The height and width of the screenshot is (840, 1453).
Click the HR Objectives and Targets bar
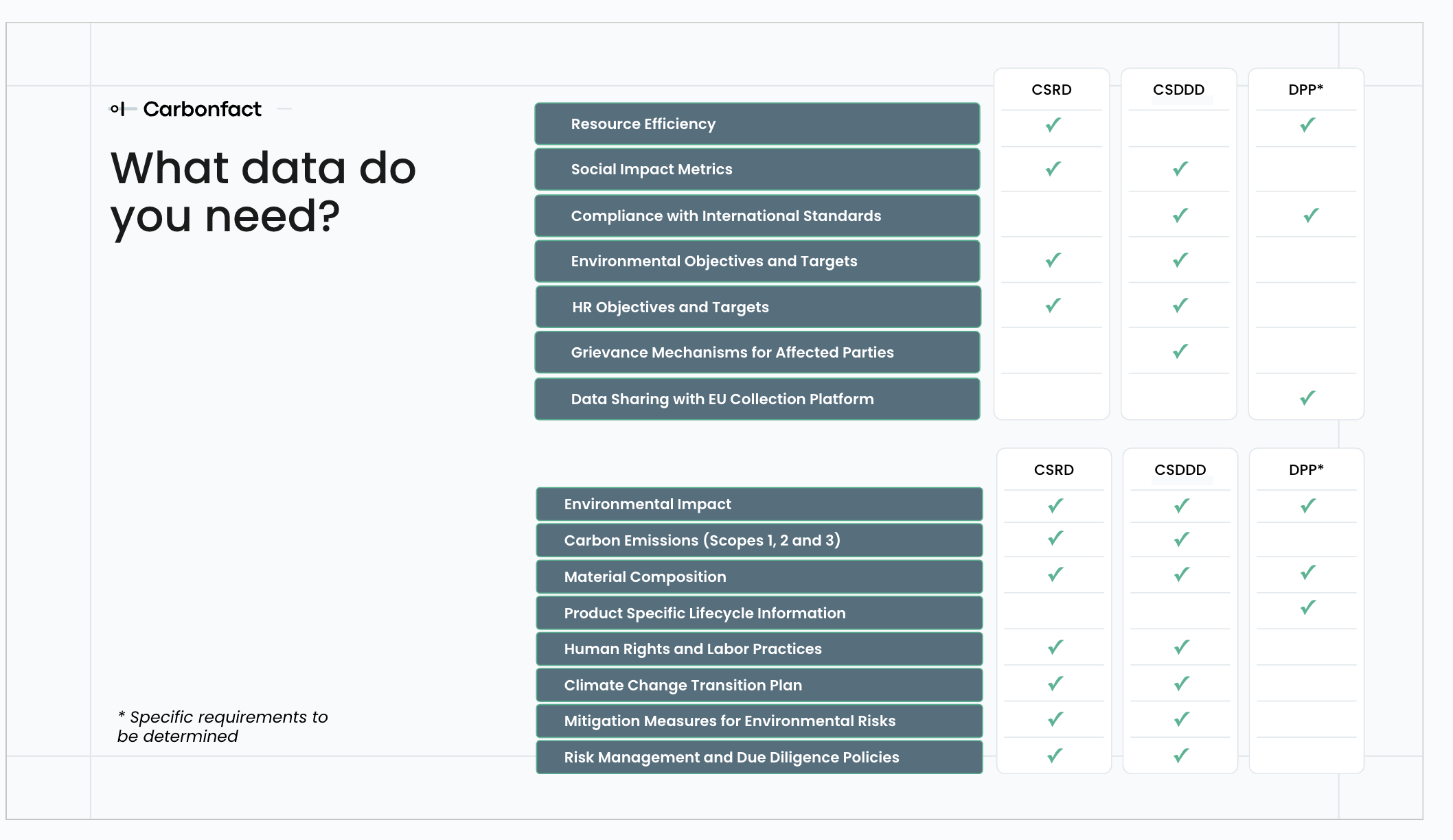pyautogui.click(x=758, y=307)
